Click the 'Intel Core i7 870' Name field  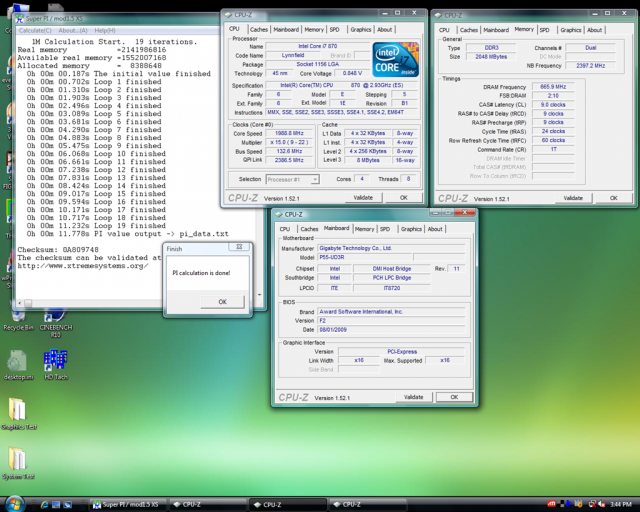coord(318,46)
